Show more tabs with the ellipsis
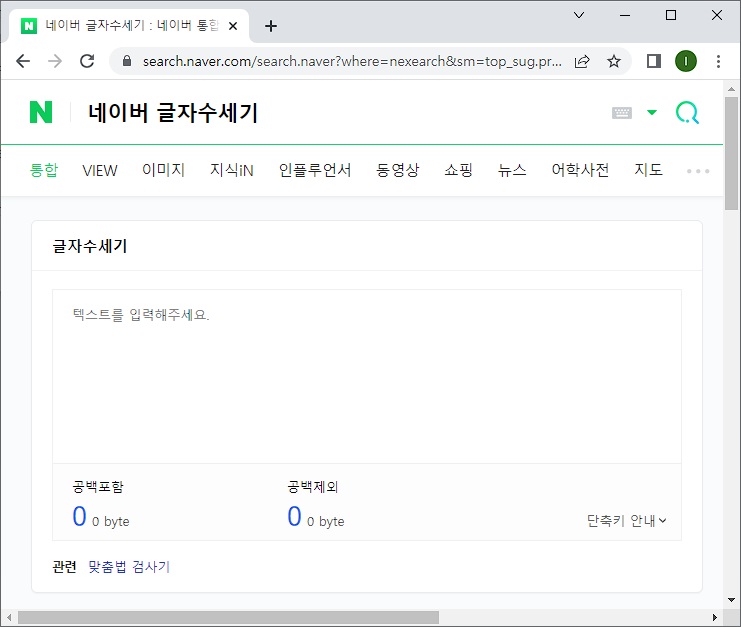The height and width of the screenshot is (627, 741). pos(698,171)
